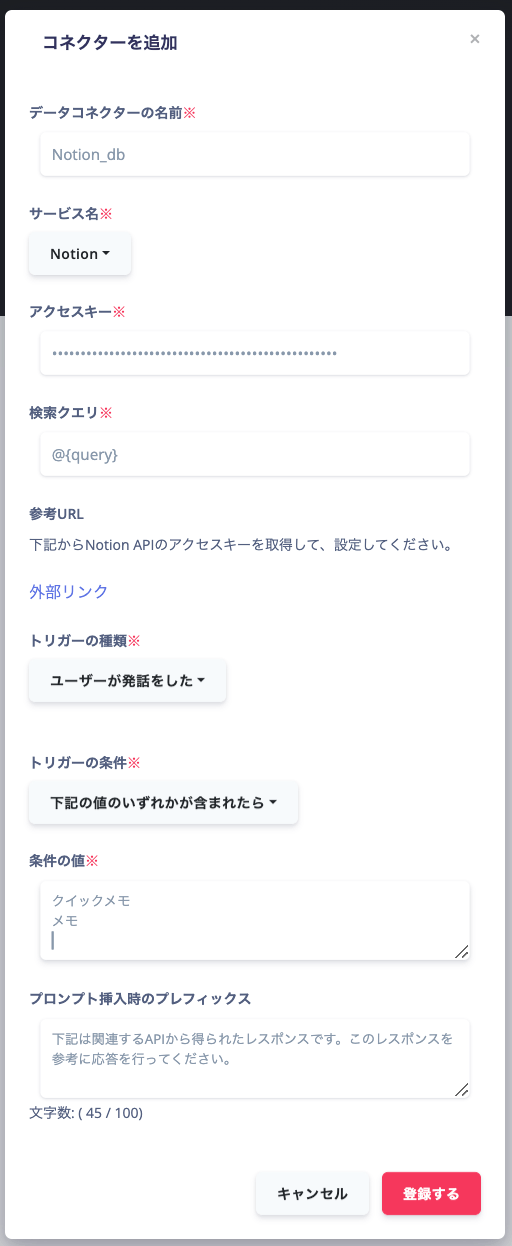Click the 検索クエリ field with @{query}
Viewport: 512px width, 1246px height.
point(255,454)
